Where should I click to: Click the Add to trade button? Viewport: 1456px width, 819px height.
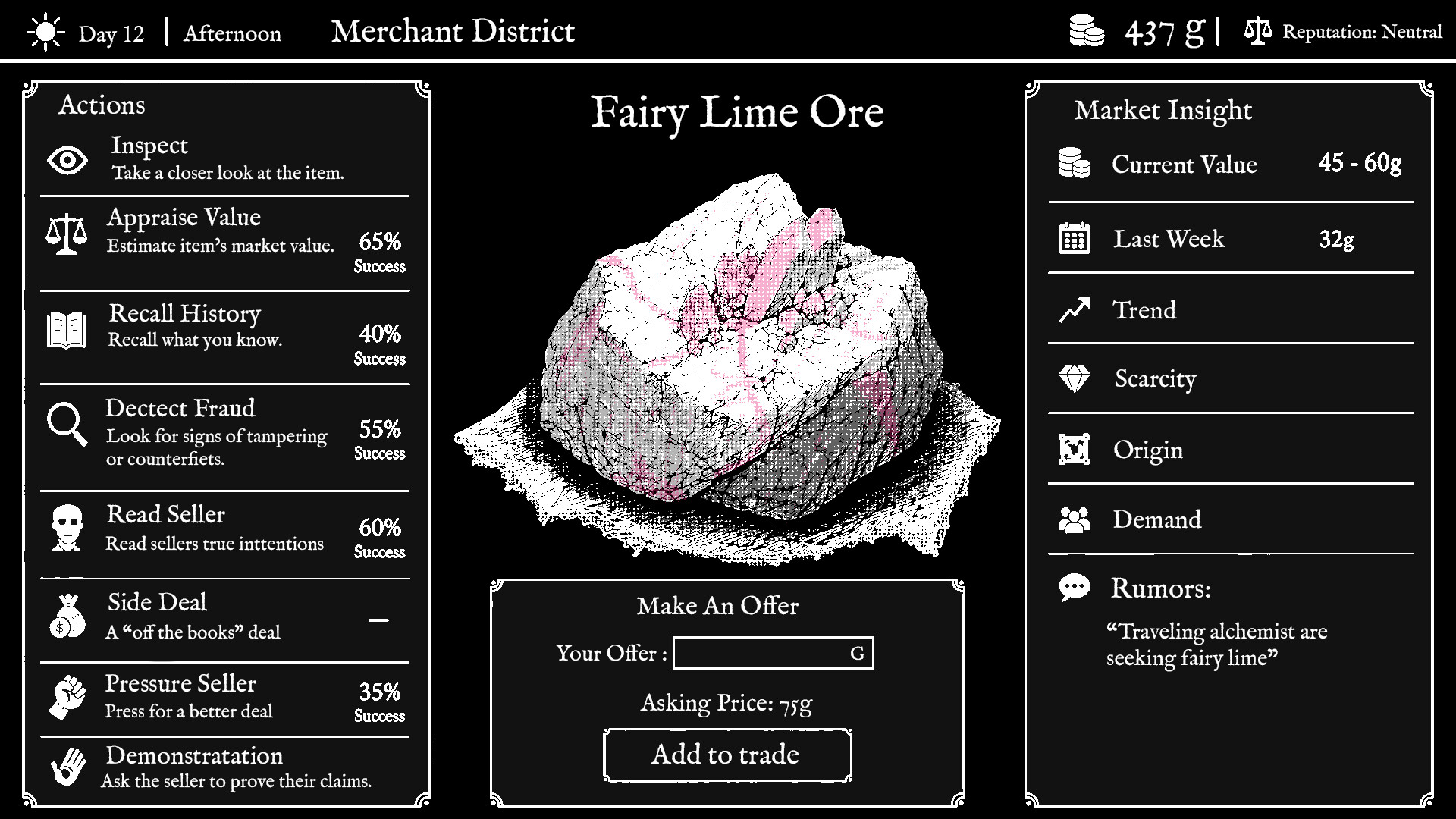pos(727,755)
